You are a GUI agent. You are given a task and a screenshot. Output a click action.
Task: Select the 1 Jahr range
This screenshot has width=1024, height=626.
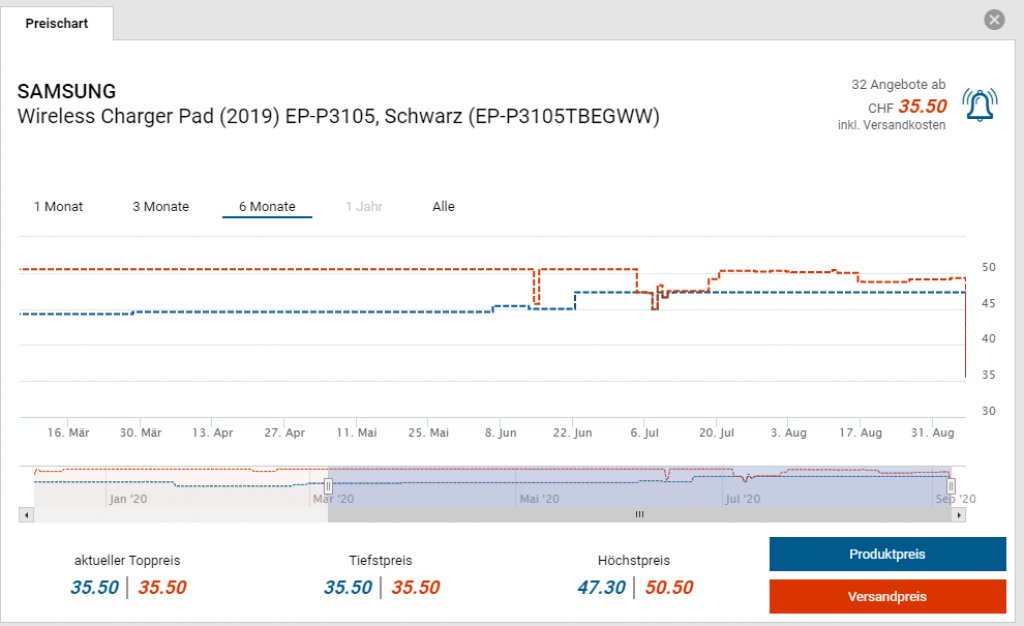[364, 206]
